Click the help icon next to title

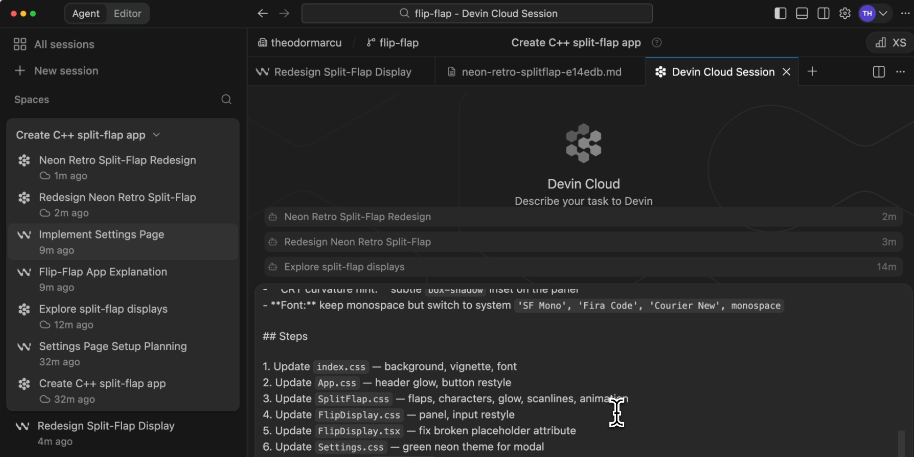pyautogui.click(x=657, y=43)
